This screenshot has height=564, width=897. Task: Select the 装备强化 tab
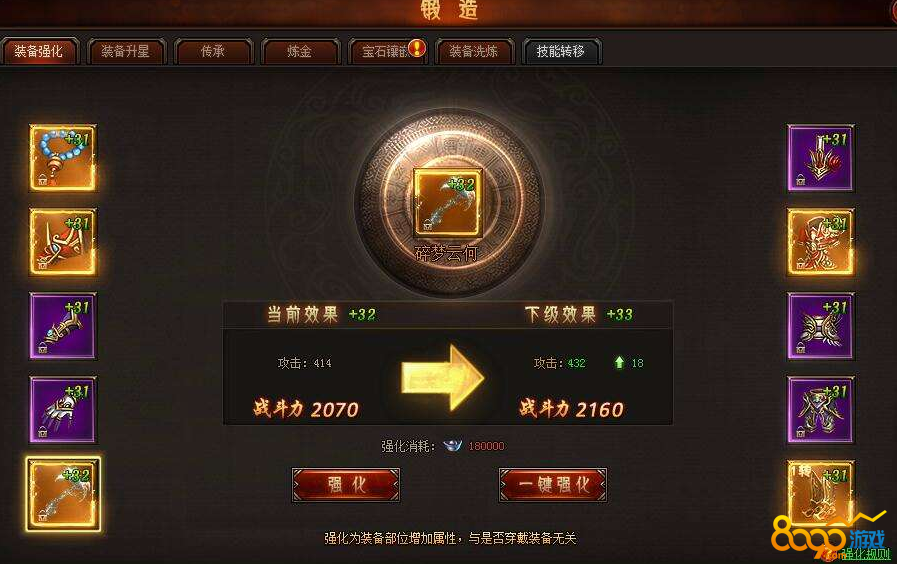[x=39, y=51]
